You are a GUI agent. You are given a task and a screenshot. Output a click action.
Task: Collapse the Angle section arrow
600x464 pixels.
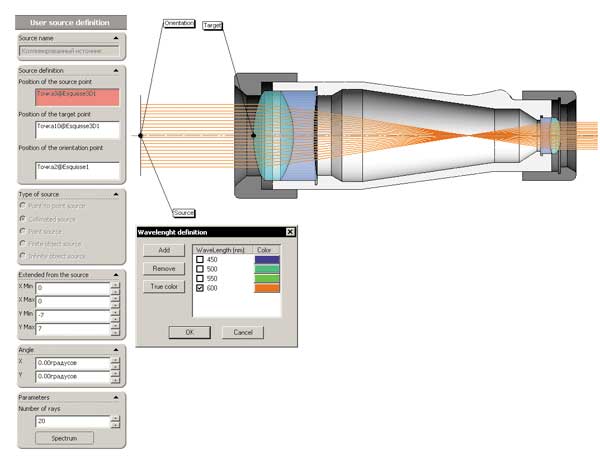pos(119,349)
